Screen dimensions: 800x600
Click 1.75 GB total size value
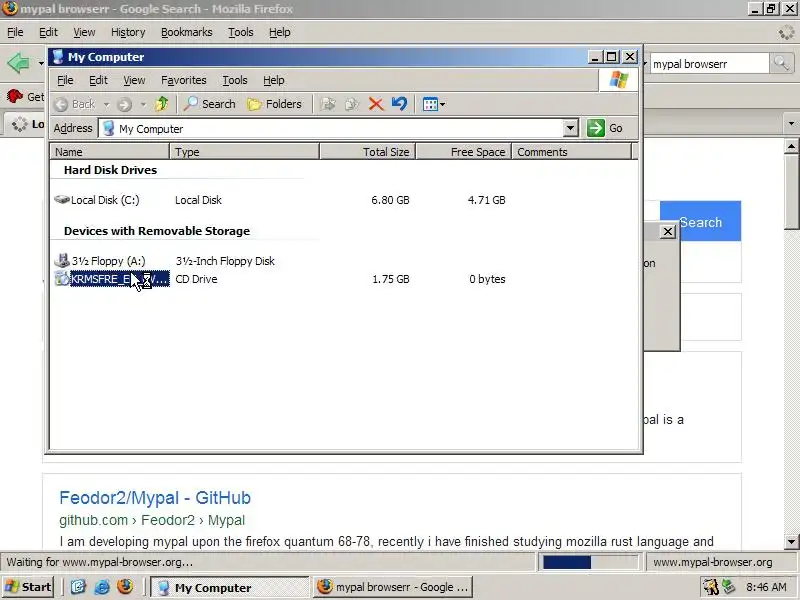tap(390, 279)
